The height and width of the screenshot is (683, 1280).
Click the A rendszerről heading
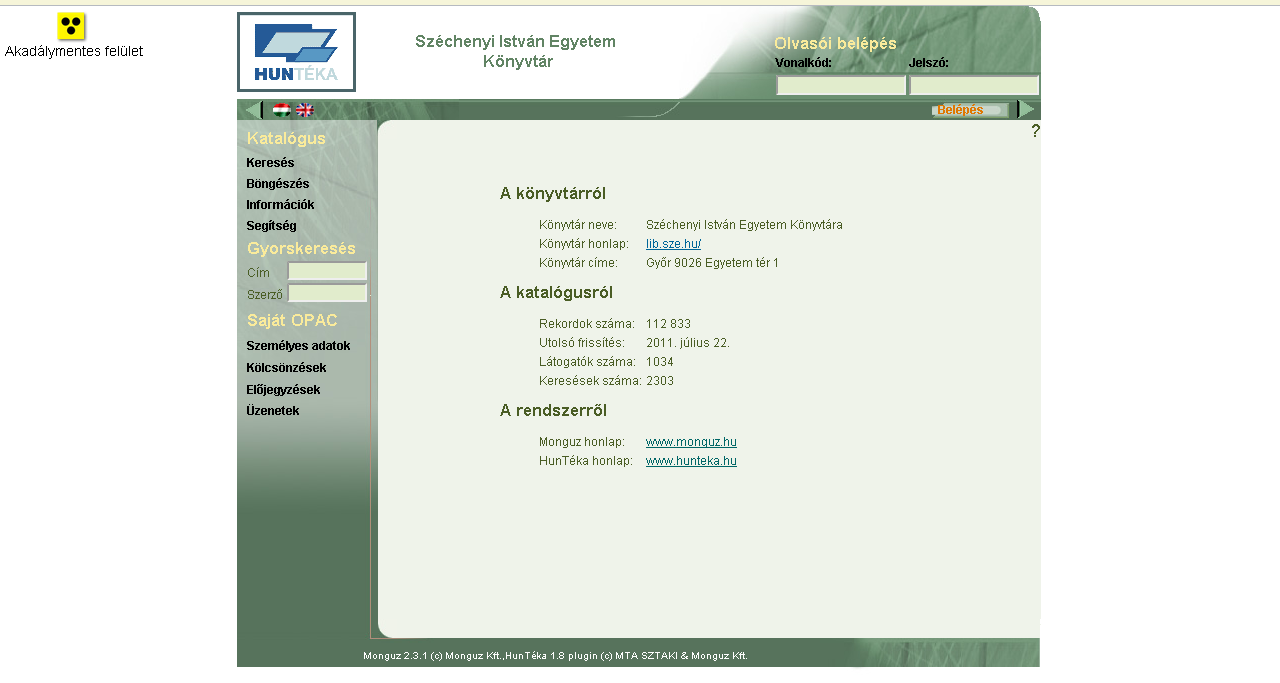(553, 411)
